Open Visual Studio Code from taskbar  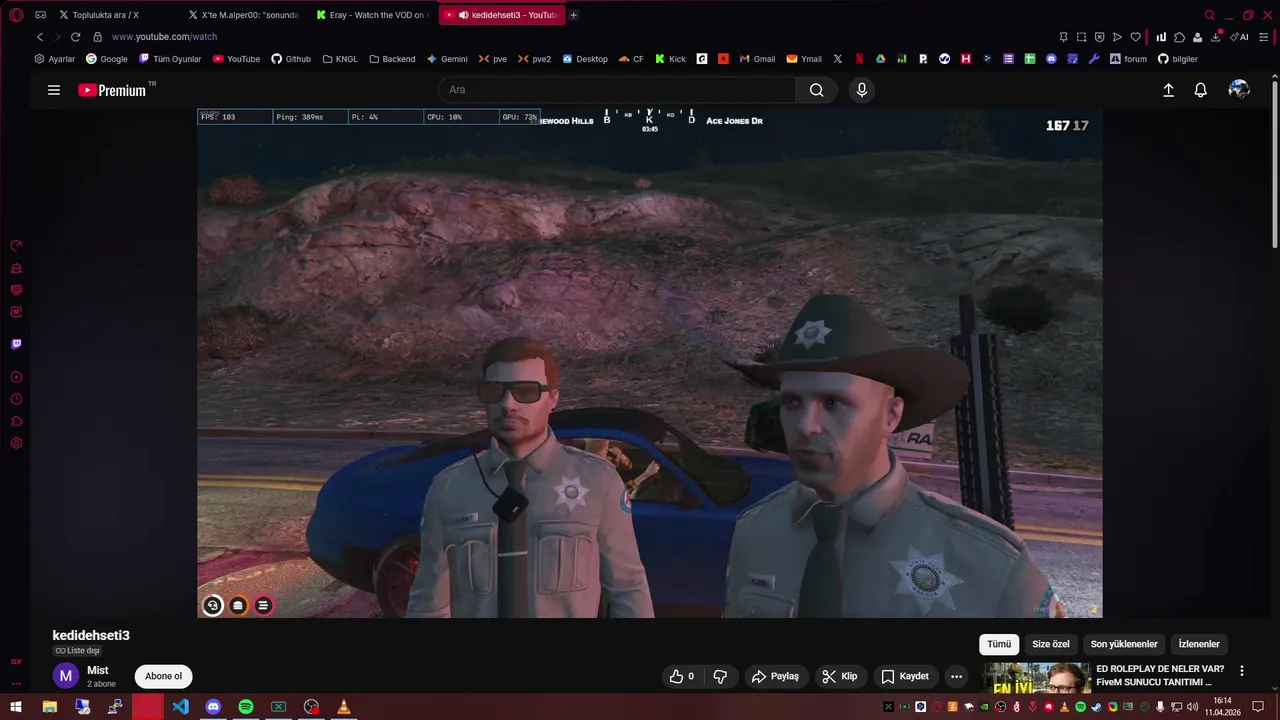click(x=180, y=707)
